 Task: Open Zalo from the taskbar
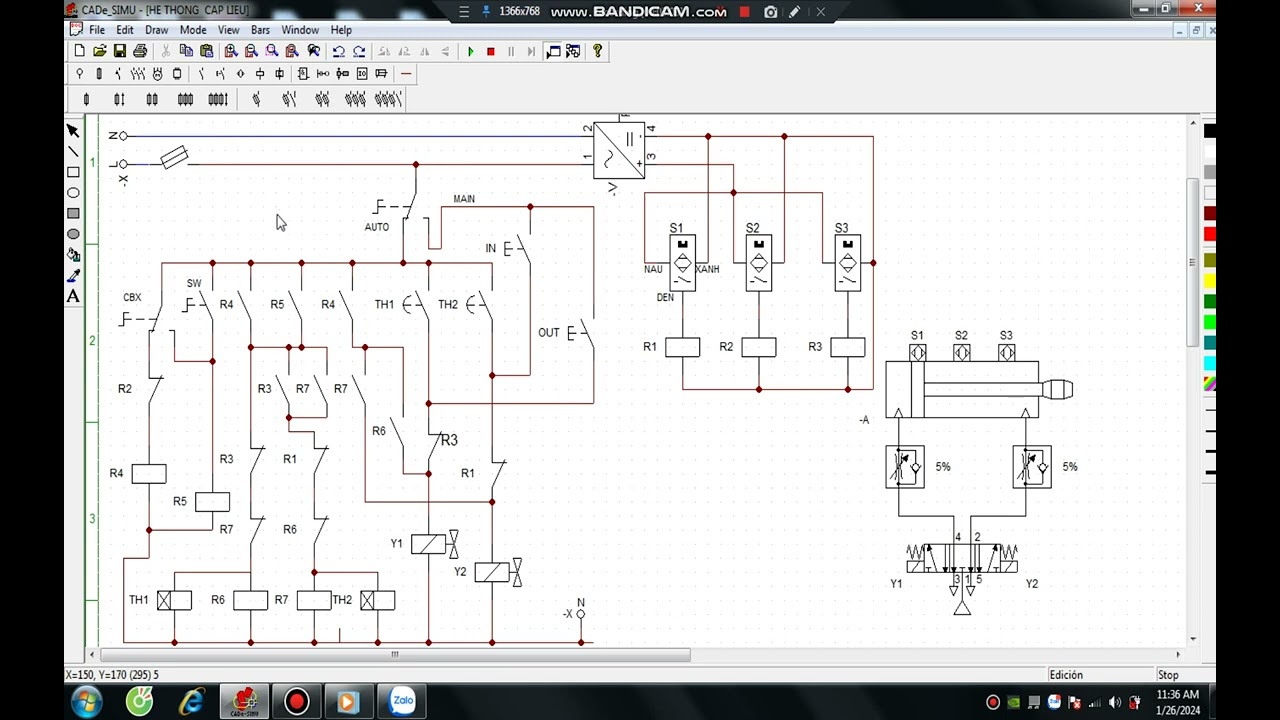point(403,701)
